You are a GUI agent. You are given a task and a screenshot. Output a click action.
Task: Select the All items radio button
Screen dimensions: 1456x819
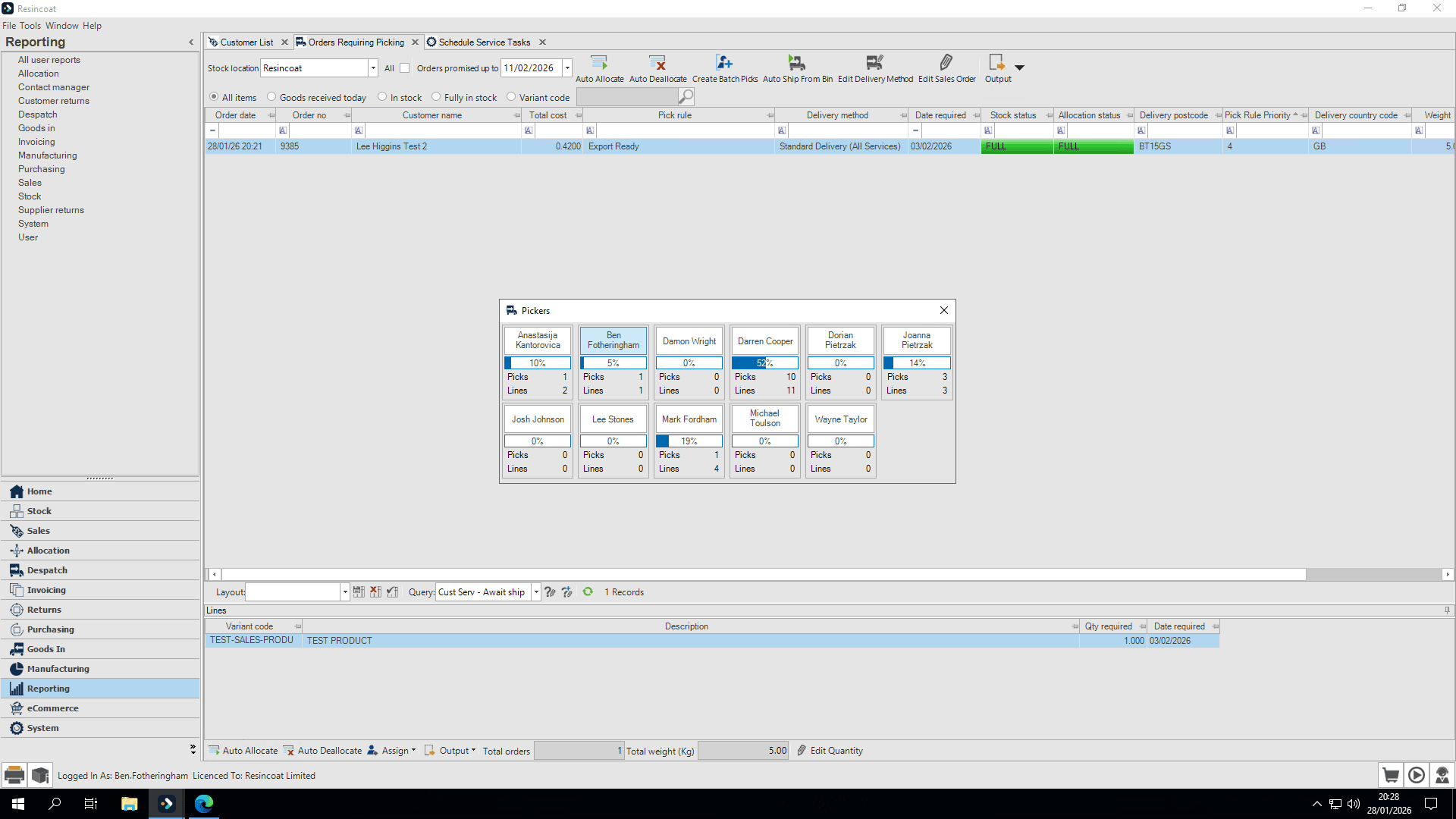pyautogui.click(x=214, y=97)
